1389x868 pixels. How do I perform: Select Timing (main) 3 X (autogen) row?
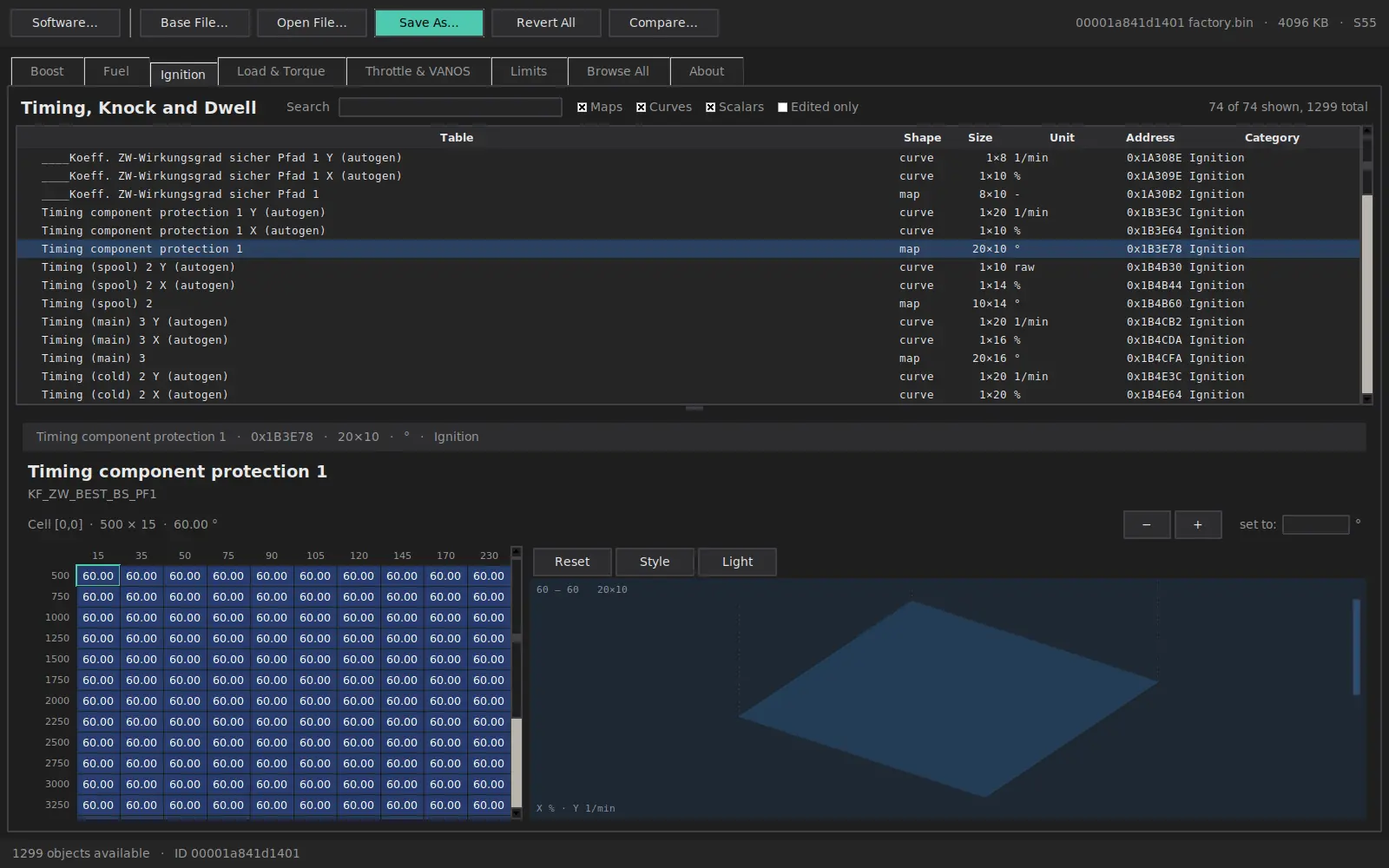pyautogui.click(x=688, y=340)
